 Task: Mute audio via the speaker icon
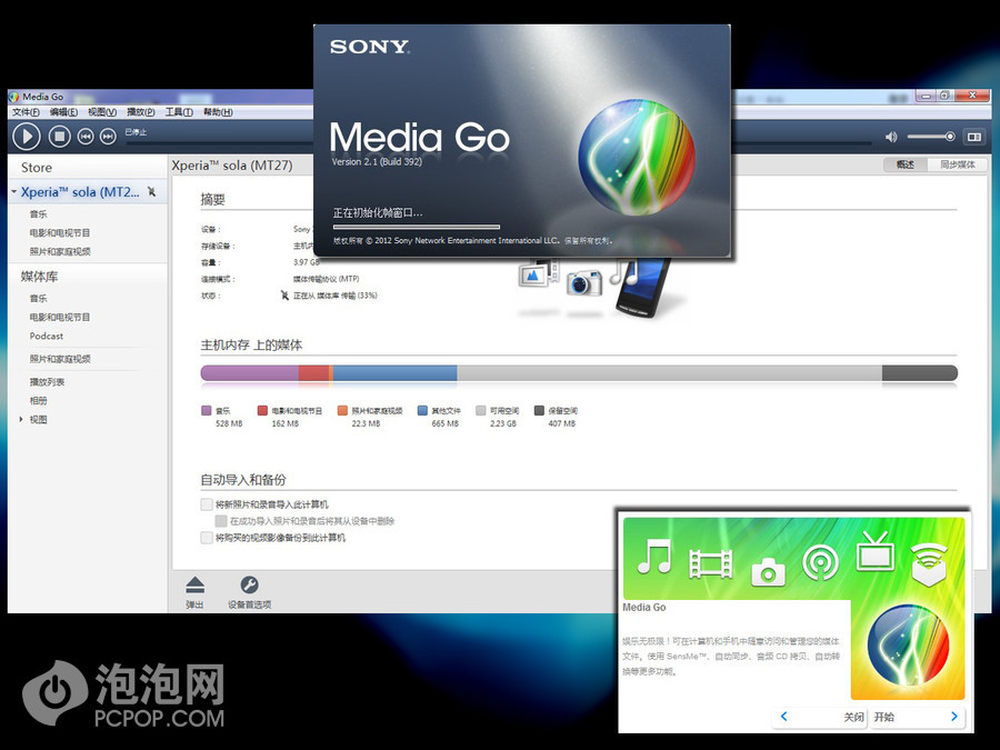891,137
